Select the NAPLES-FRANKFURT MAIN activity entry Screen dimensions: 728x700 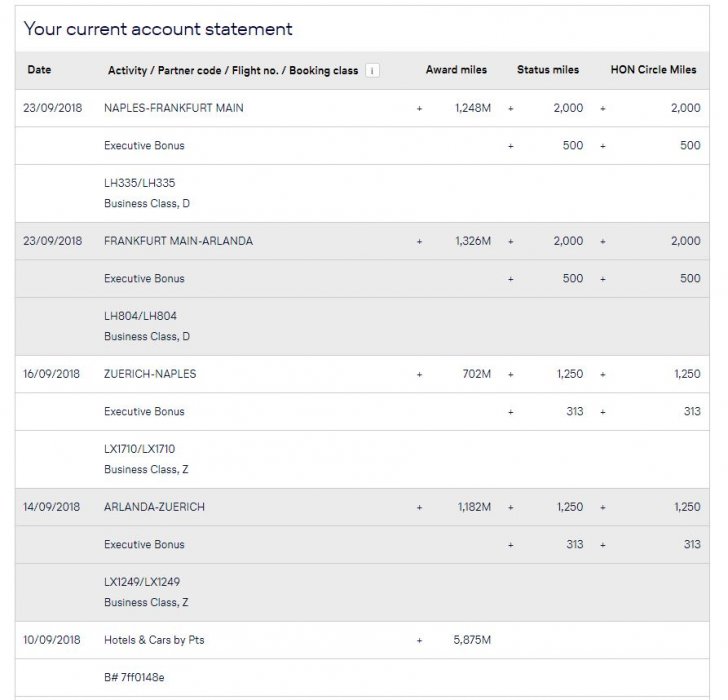pyautogui.click(x=173, y=108)
